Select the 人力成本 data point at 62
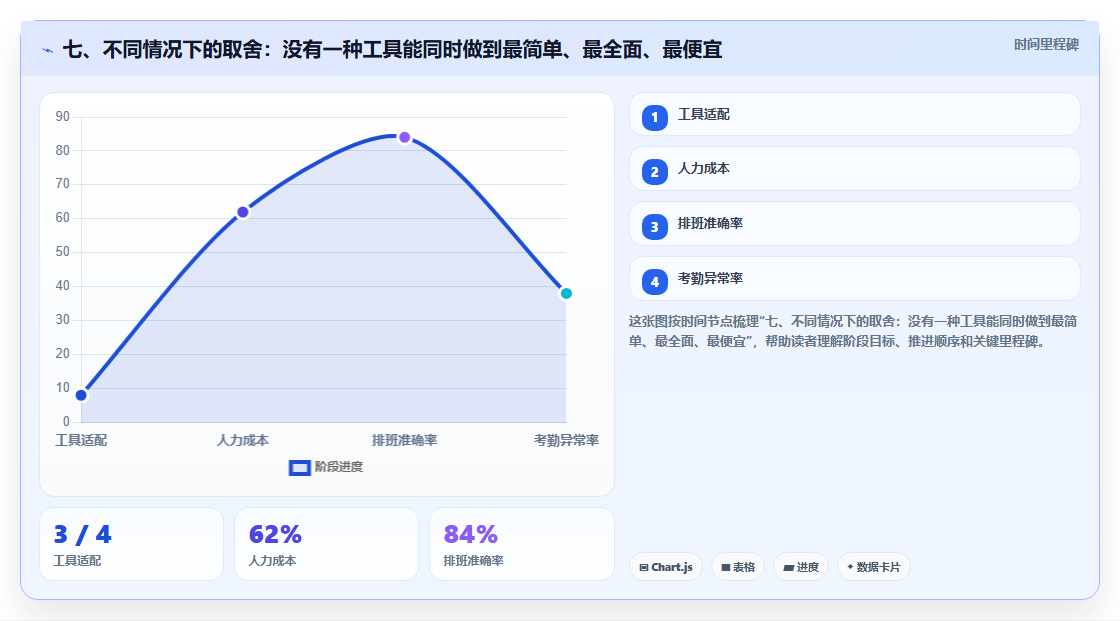This screenshot has height=621, width=1120. coord(243,212)
